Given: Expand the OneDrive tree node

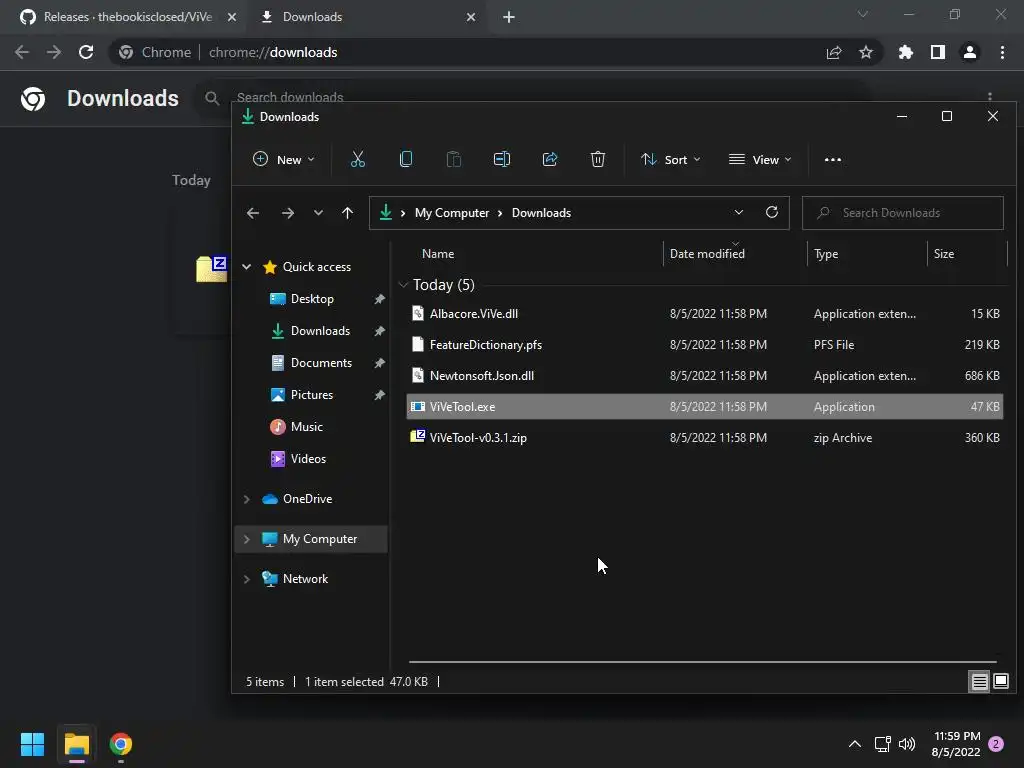Looking at the screenshot, I should [247, 499].
